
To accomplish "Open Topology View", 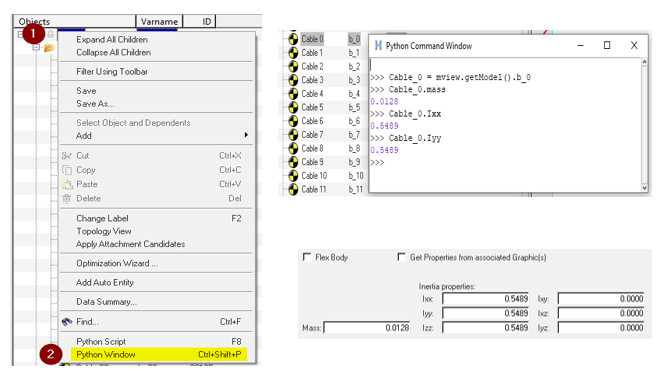I will (x=104, y=231).
